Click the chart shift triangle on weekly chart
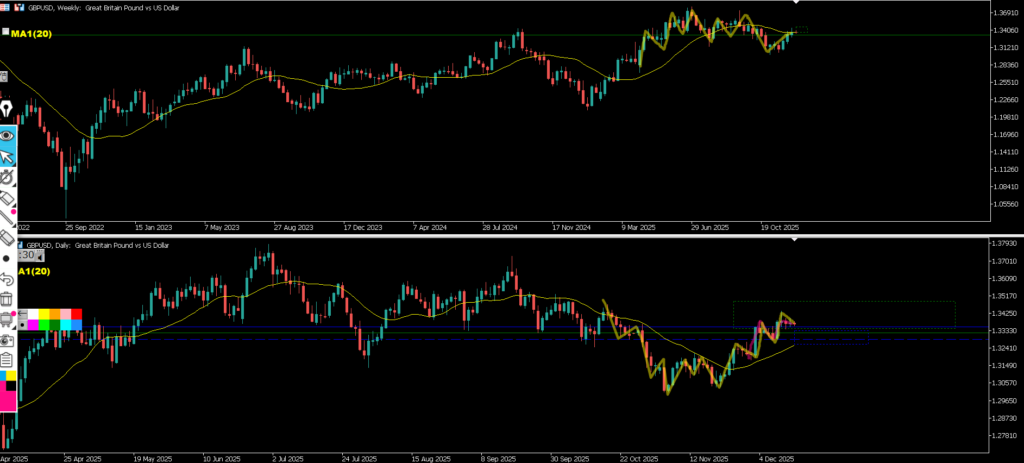 (795, 4)
